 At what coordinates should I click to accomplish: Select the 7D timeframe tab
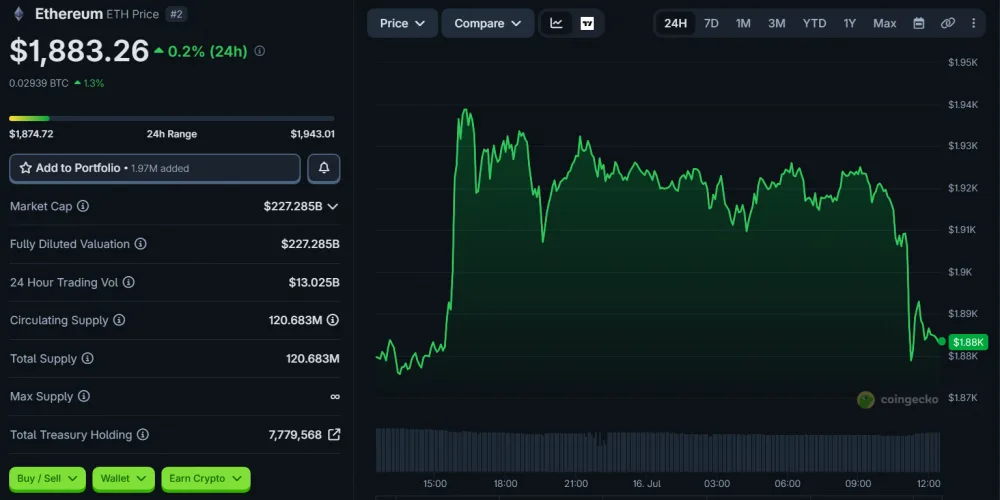tap(711, 24)
